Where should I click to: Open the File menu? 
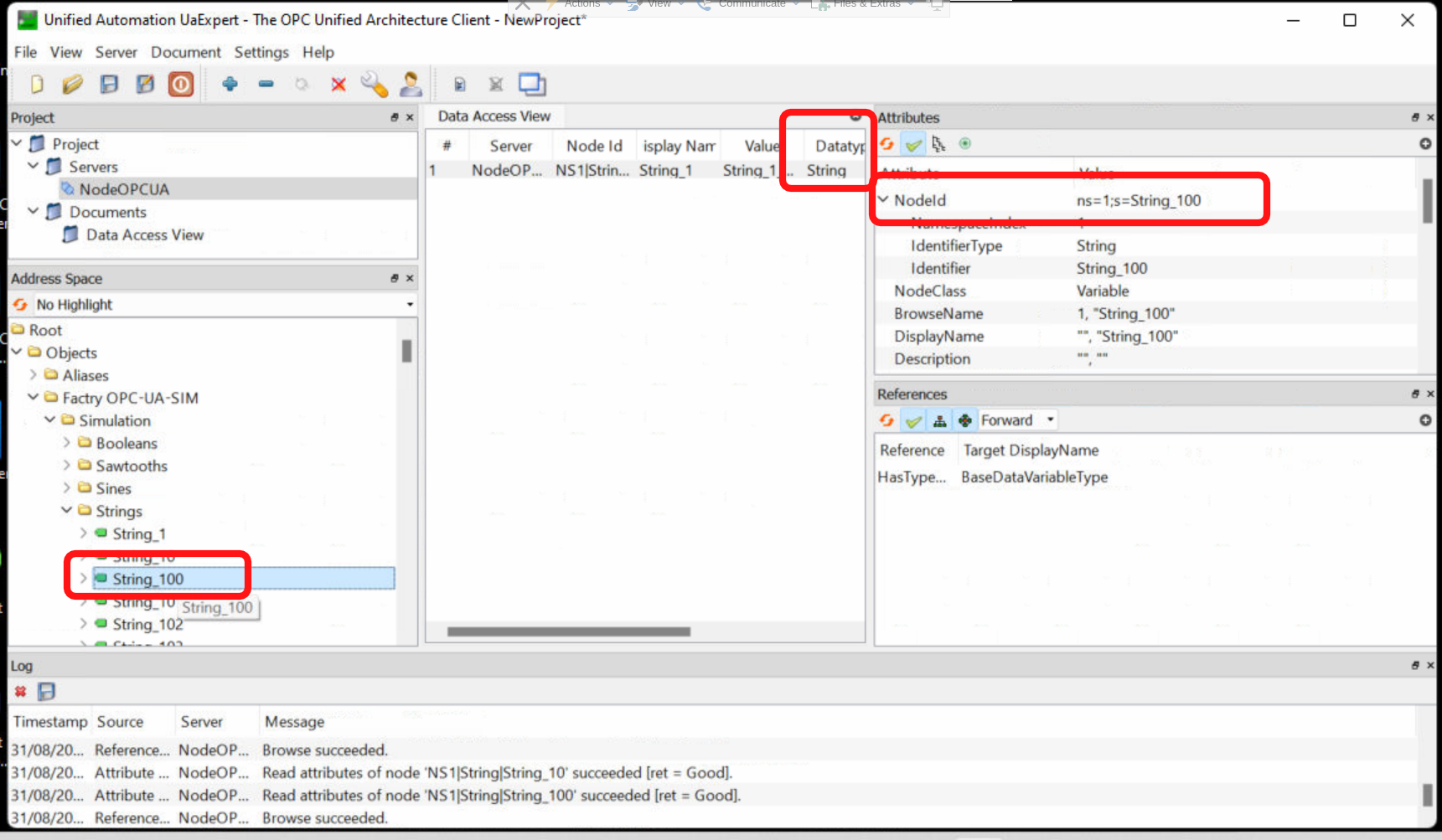coord(25,52)
